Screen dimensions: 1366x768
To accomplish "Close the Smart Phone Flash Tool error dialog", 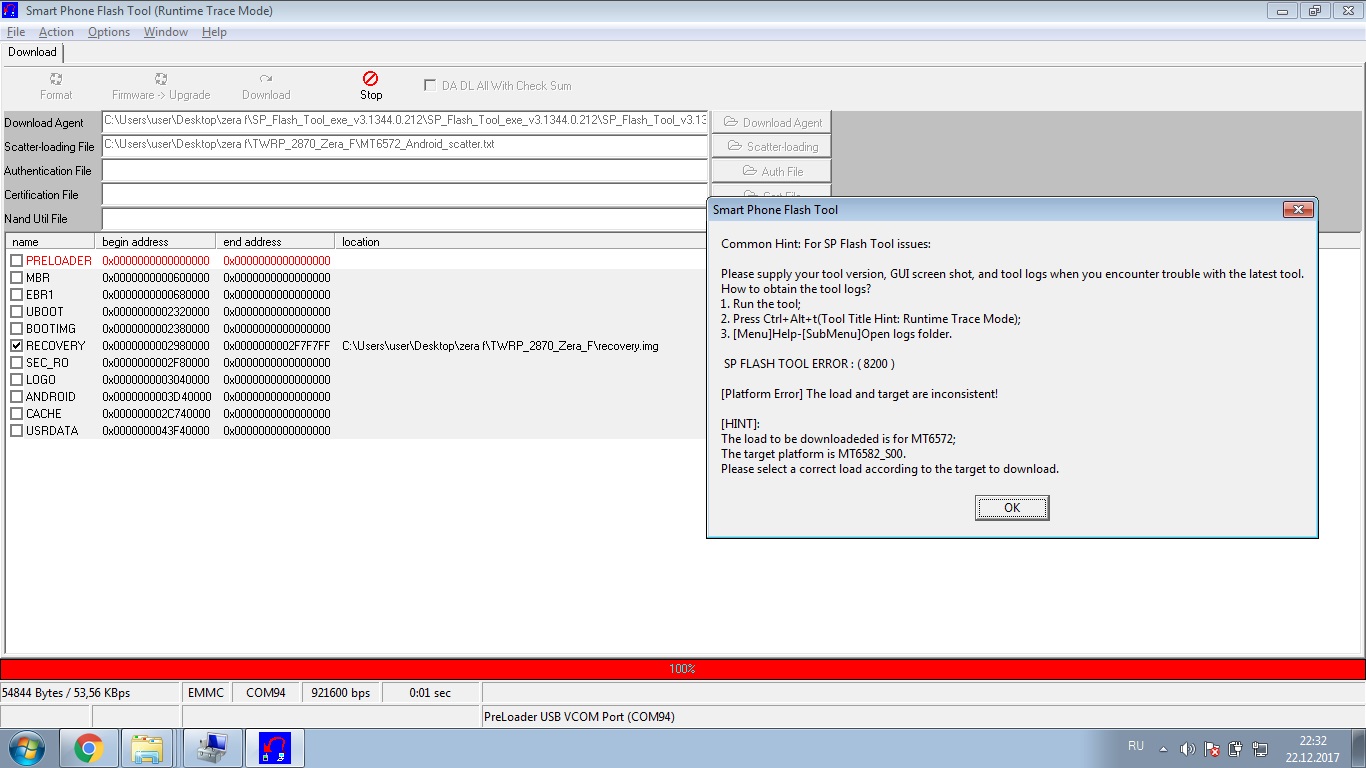I will [x=1298, y=210].
